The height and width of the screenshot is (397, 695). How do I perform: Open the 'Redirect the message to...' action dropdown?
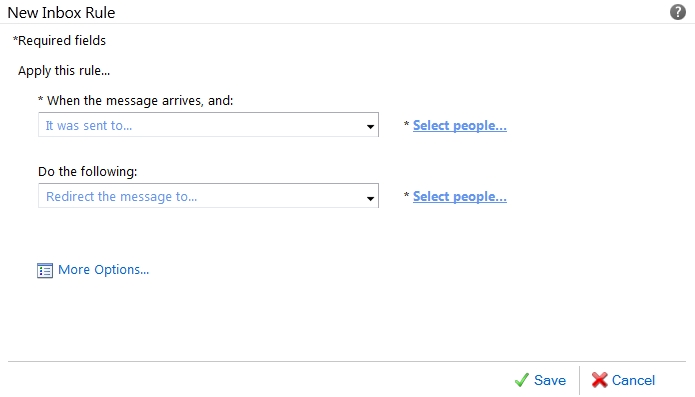point(208,196)
